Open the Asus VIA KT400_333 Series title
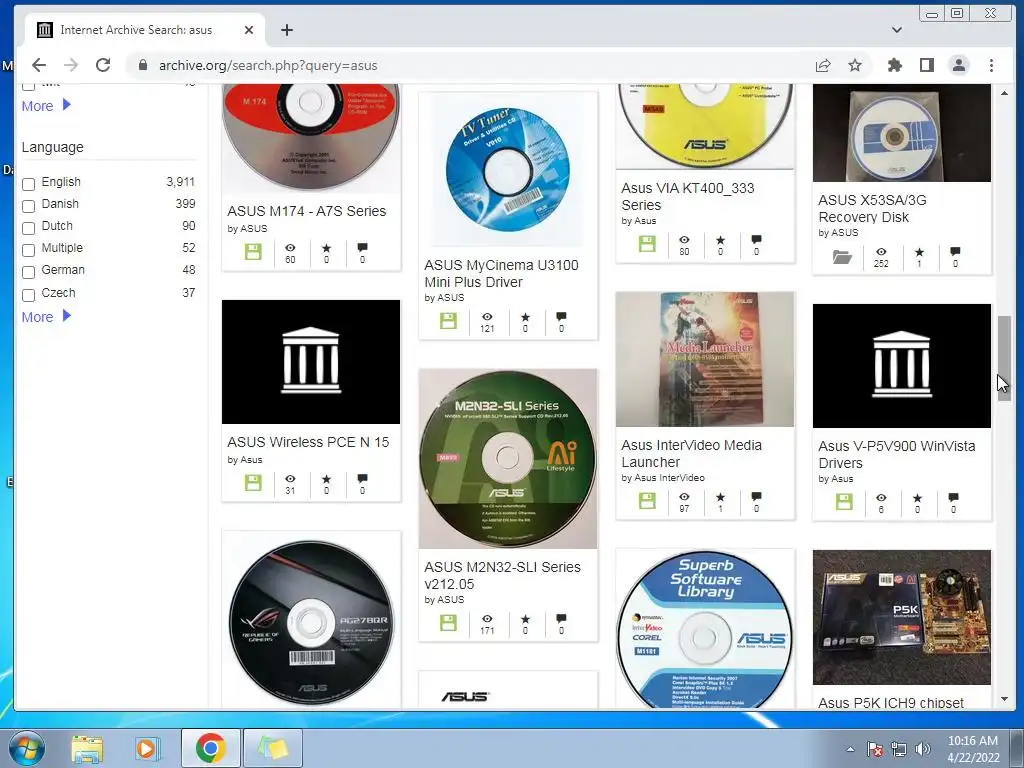This screenshot has width=1024, height=768. (688, 197)
